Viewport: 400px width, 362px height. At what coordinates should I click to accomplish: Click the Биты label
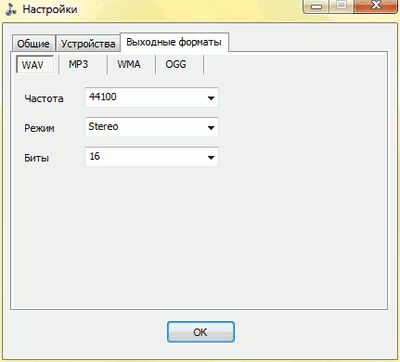point(36,158)
